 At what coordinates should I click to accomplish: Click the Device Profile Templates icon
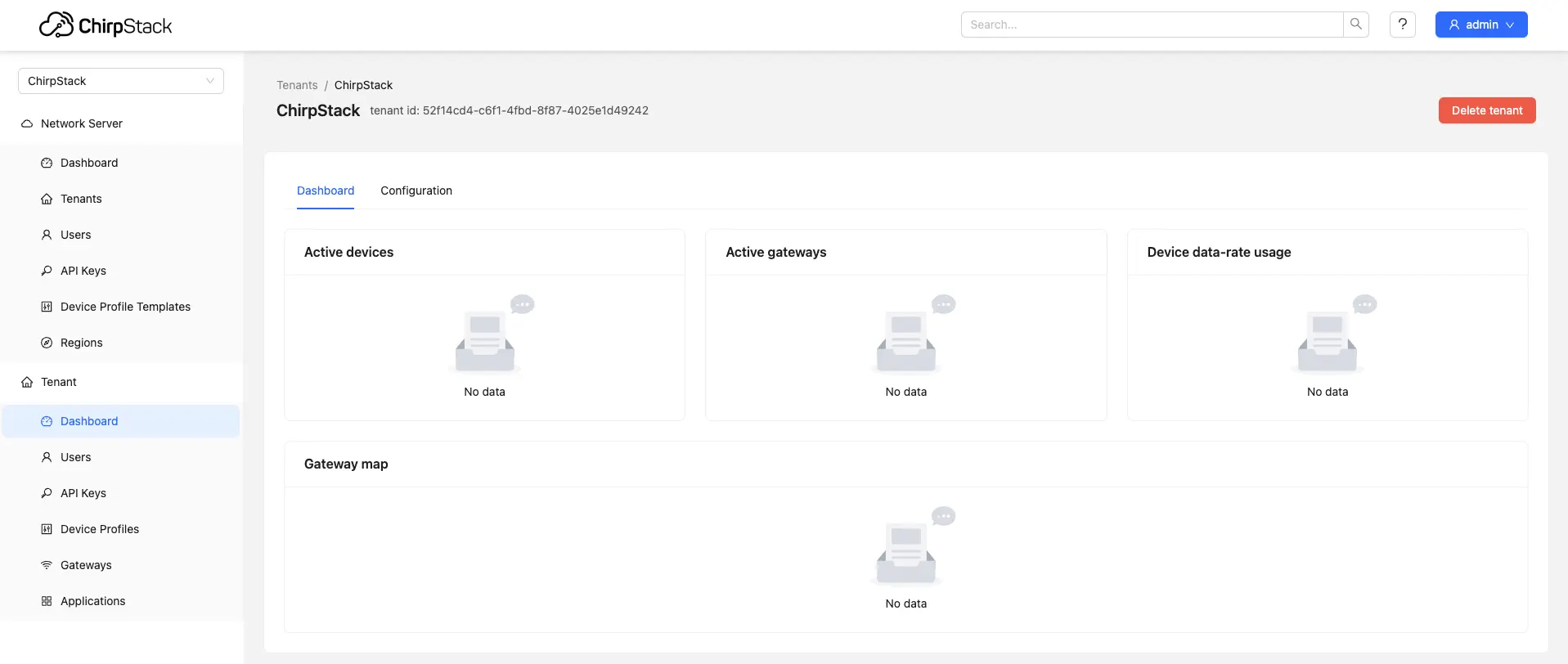point(47,307)
